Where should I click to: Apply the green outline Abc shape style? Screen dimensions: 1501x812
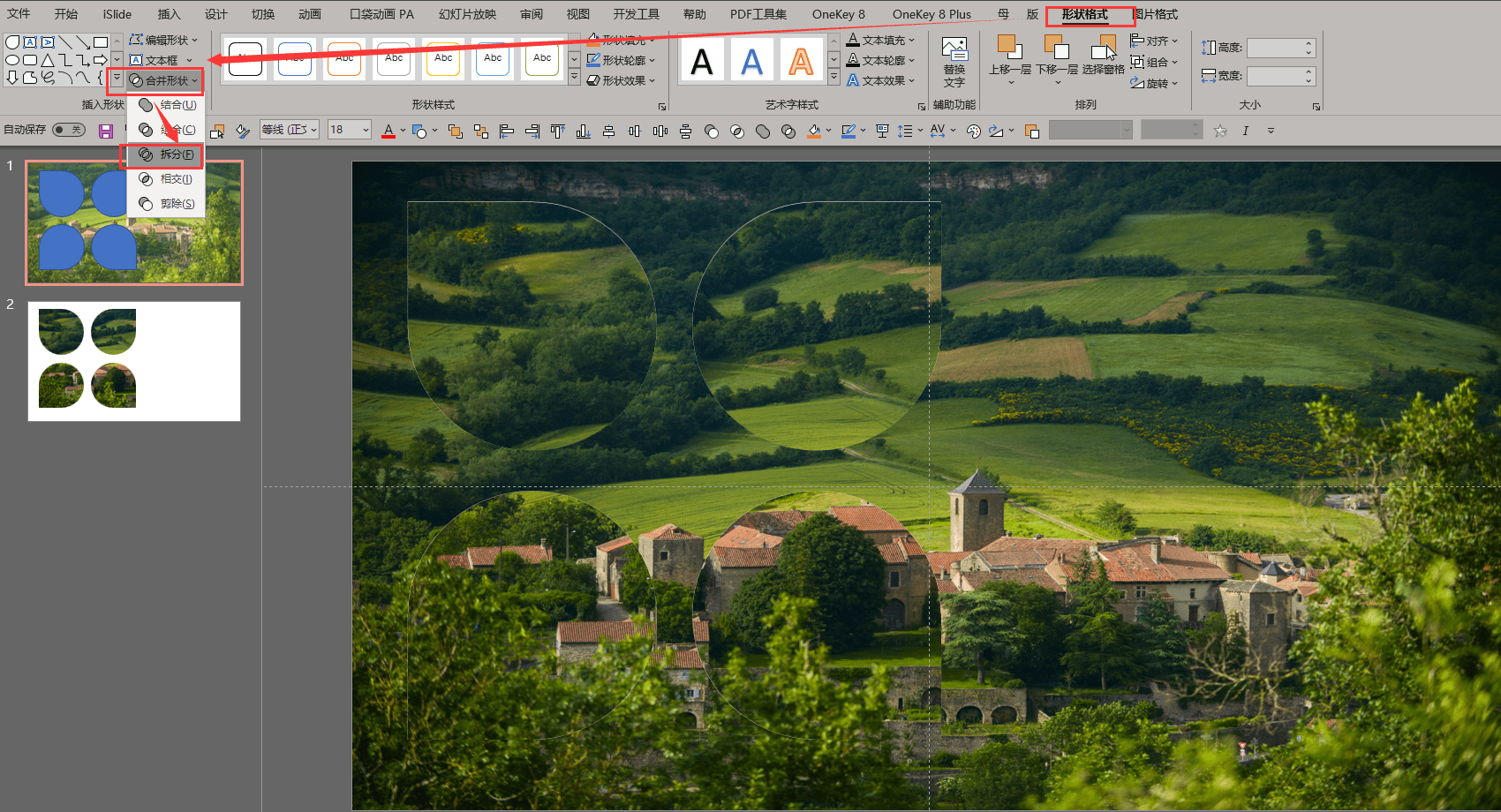[542, 59]
